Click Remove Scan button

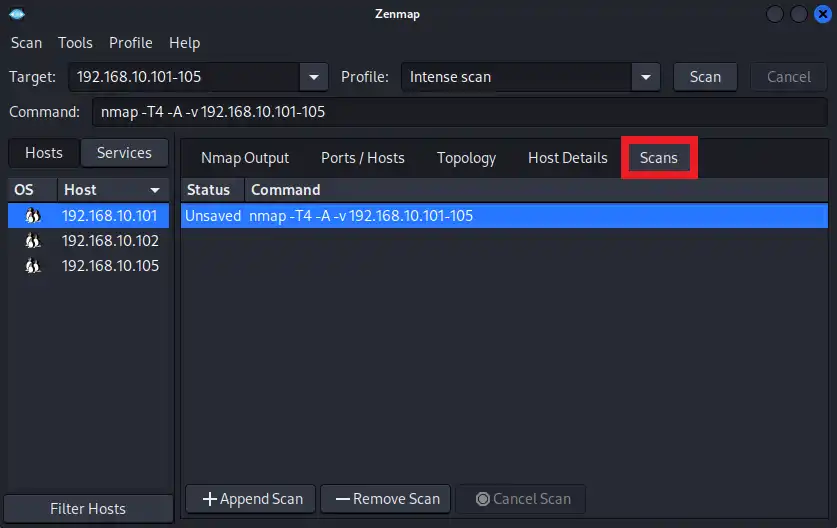pos(386,499)
